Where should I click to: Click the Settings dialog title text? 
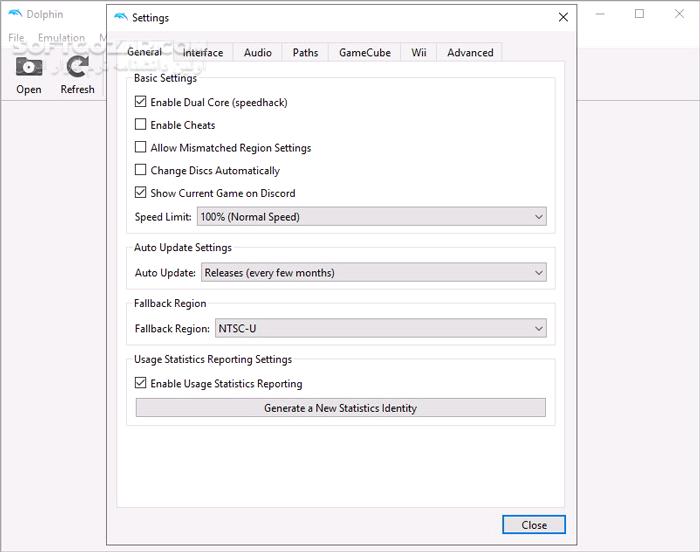[150, 18]
